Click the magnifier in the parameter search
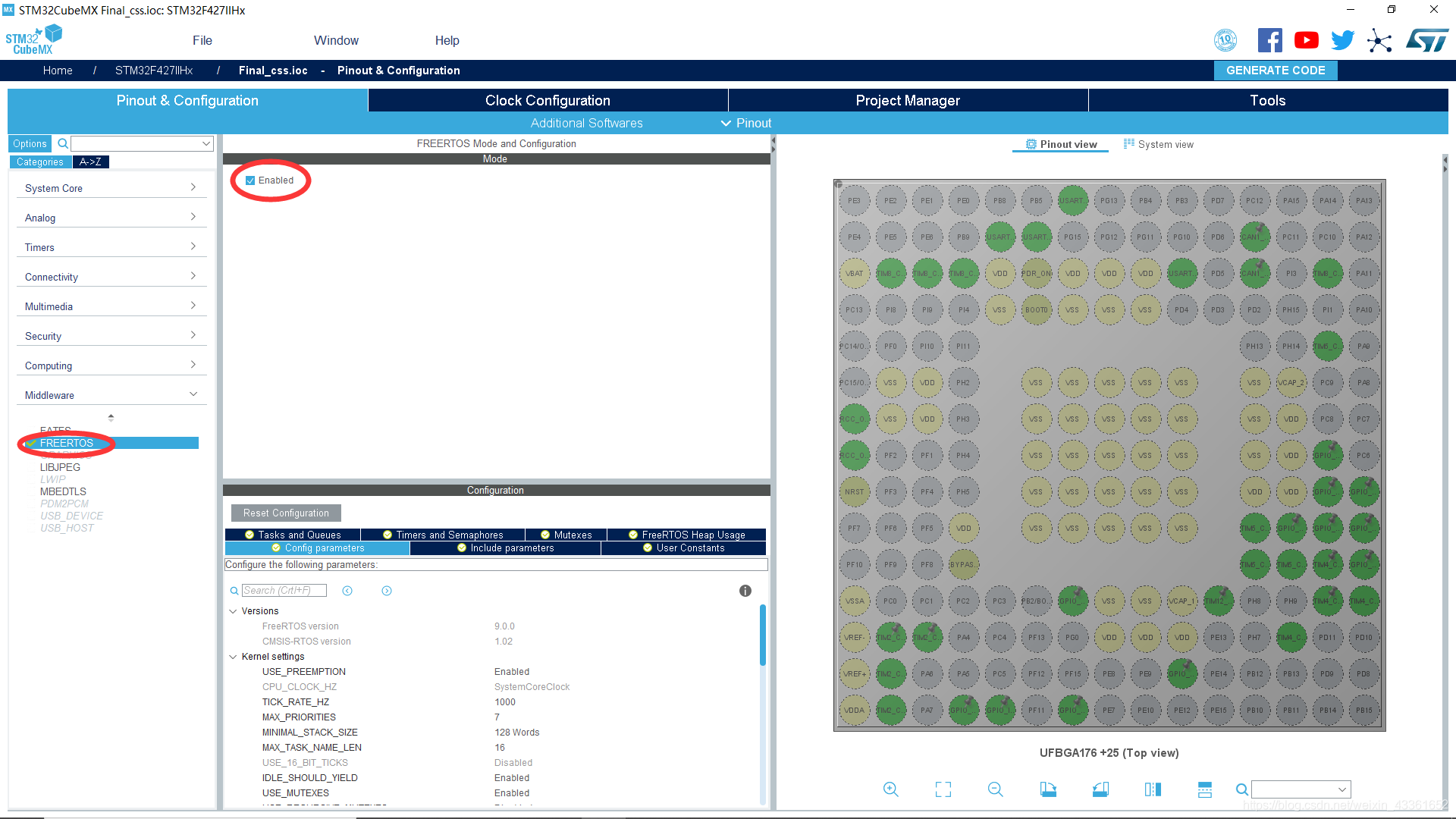The width and height of the screenshot is (1456, 819). [234, 591]
